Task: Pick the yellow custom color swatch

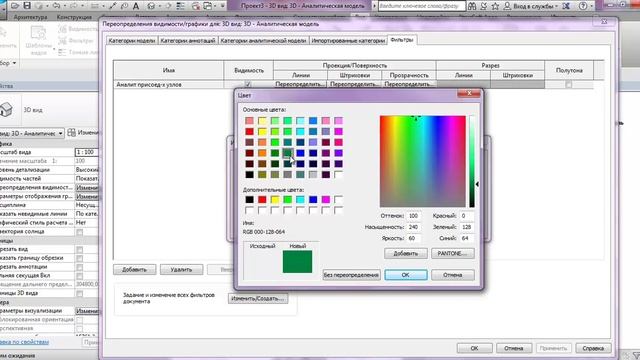Action: click(275, 200)
